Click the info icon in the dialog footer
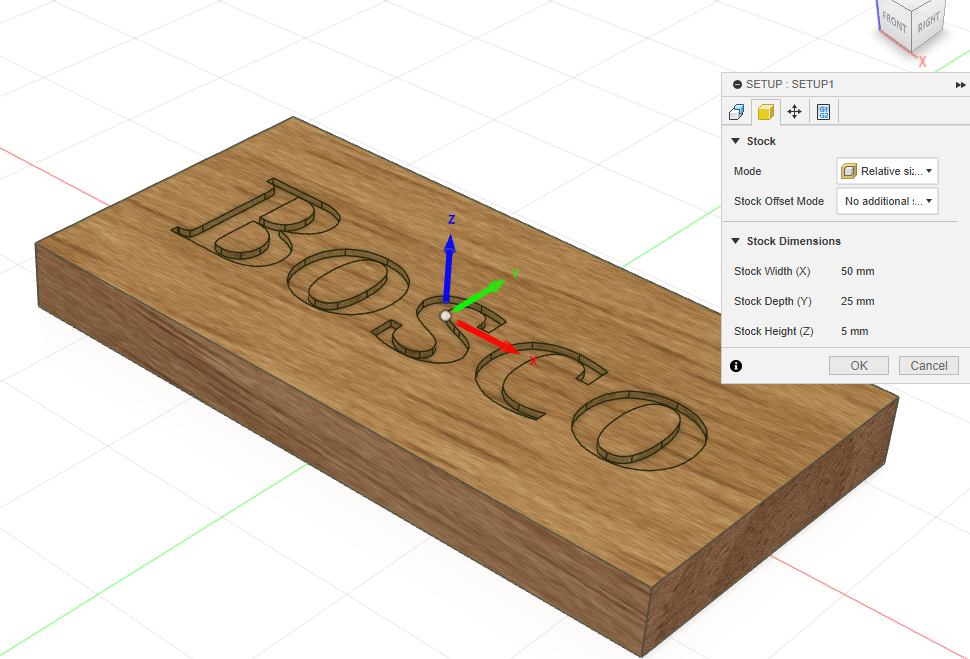The image size is (970, 659). [736, 366]
